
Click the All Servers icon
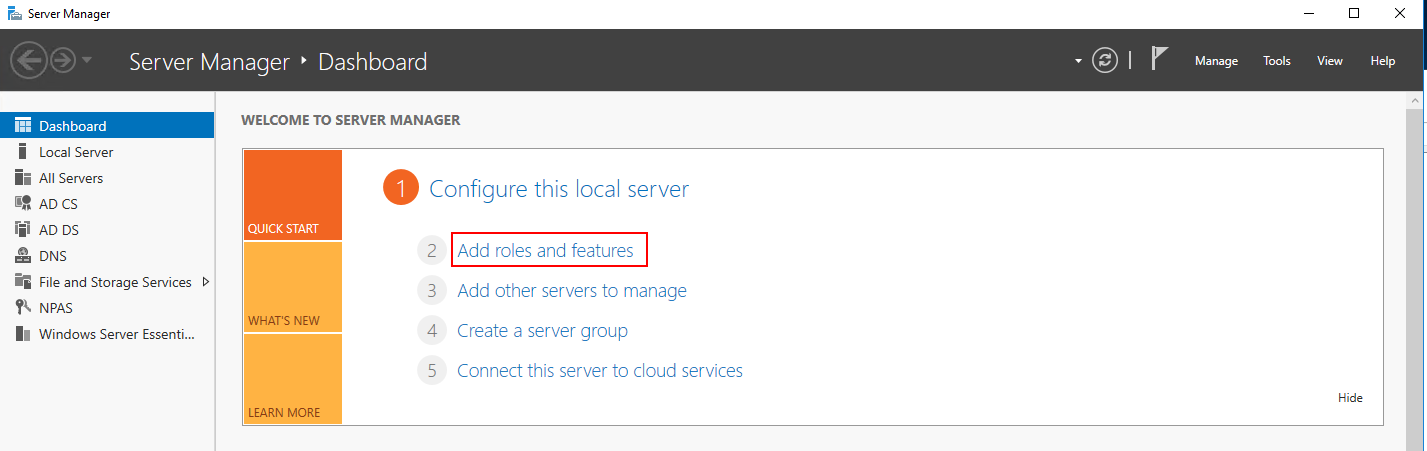[x=23, y=178]
